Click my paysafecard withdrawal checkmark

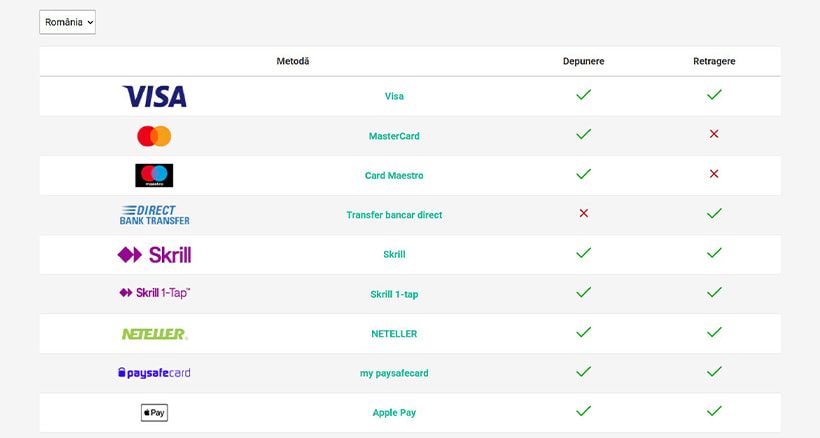(714, 372)
